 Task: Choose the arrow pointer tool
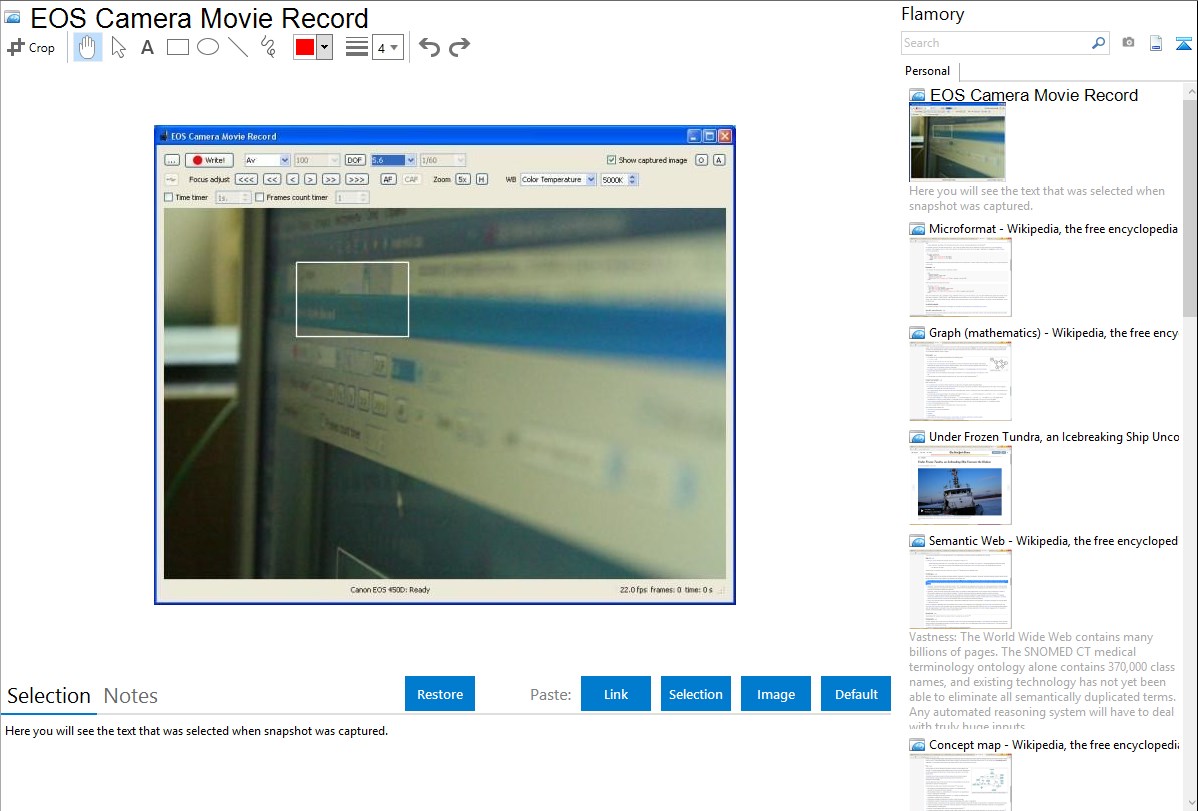pyautogui.click(x=118, y=47)
